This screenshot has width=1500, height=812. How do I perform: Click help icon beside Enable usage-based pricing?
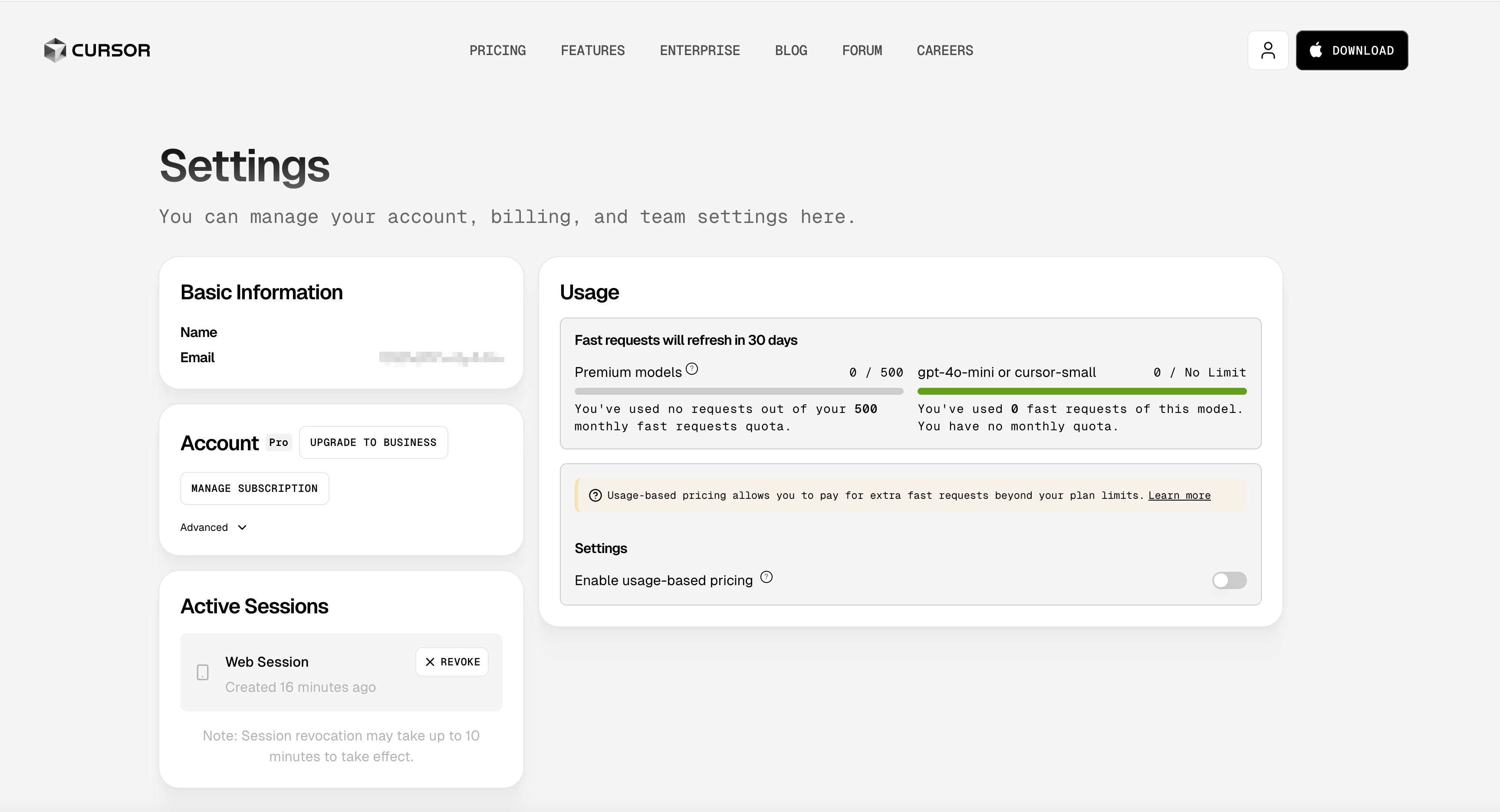[766, 577]
